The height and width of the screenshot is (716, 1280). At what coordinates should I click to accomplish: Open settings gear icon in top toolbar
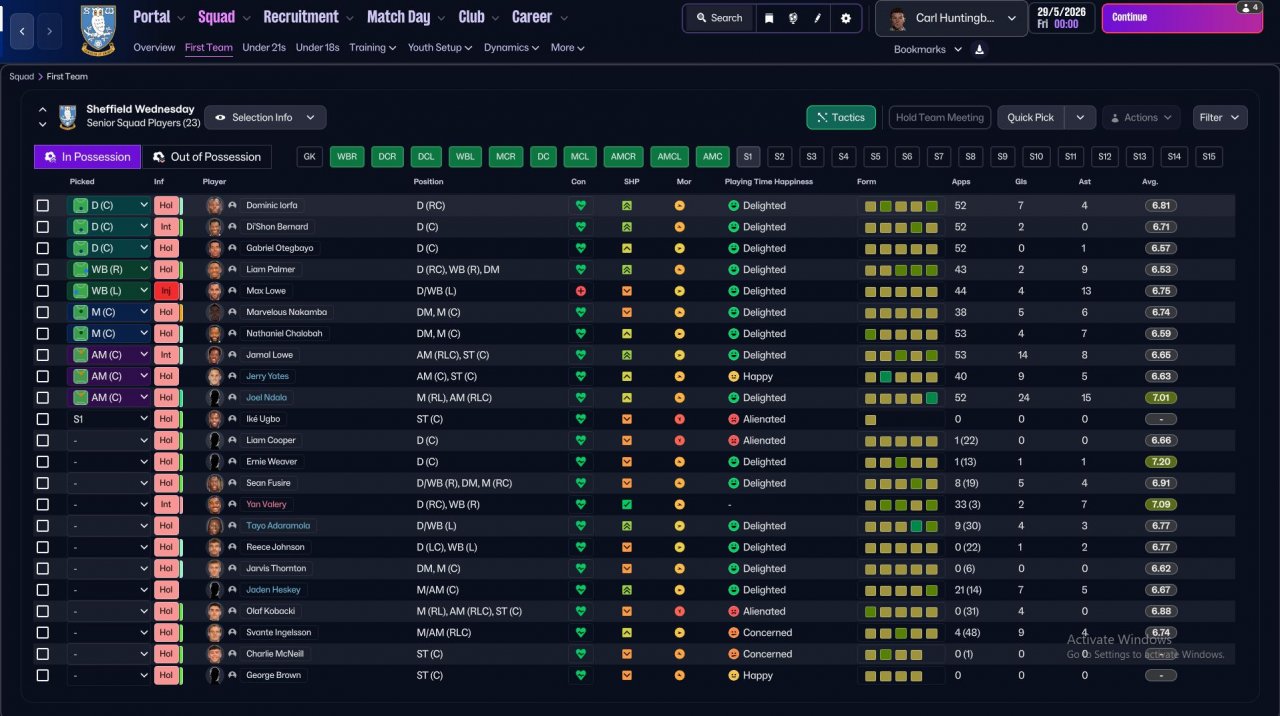[x=846, y=18]
